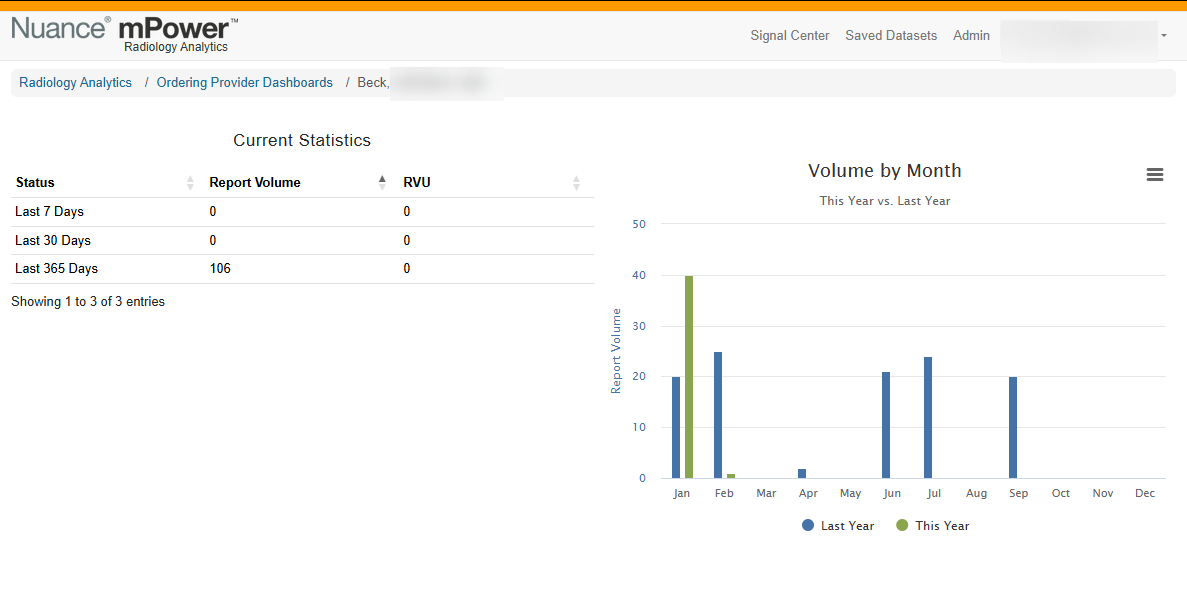Image resolution: width=1187 pixels, height=592 pixels.
Task: Click the 50 label on the y-axis
Action: [637, 224]
